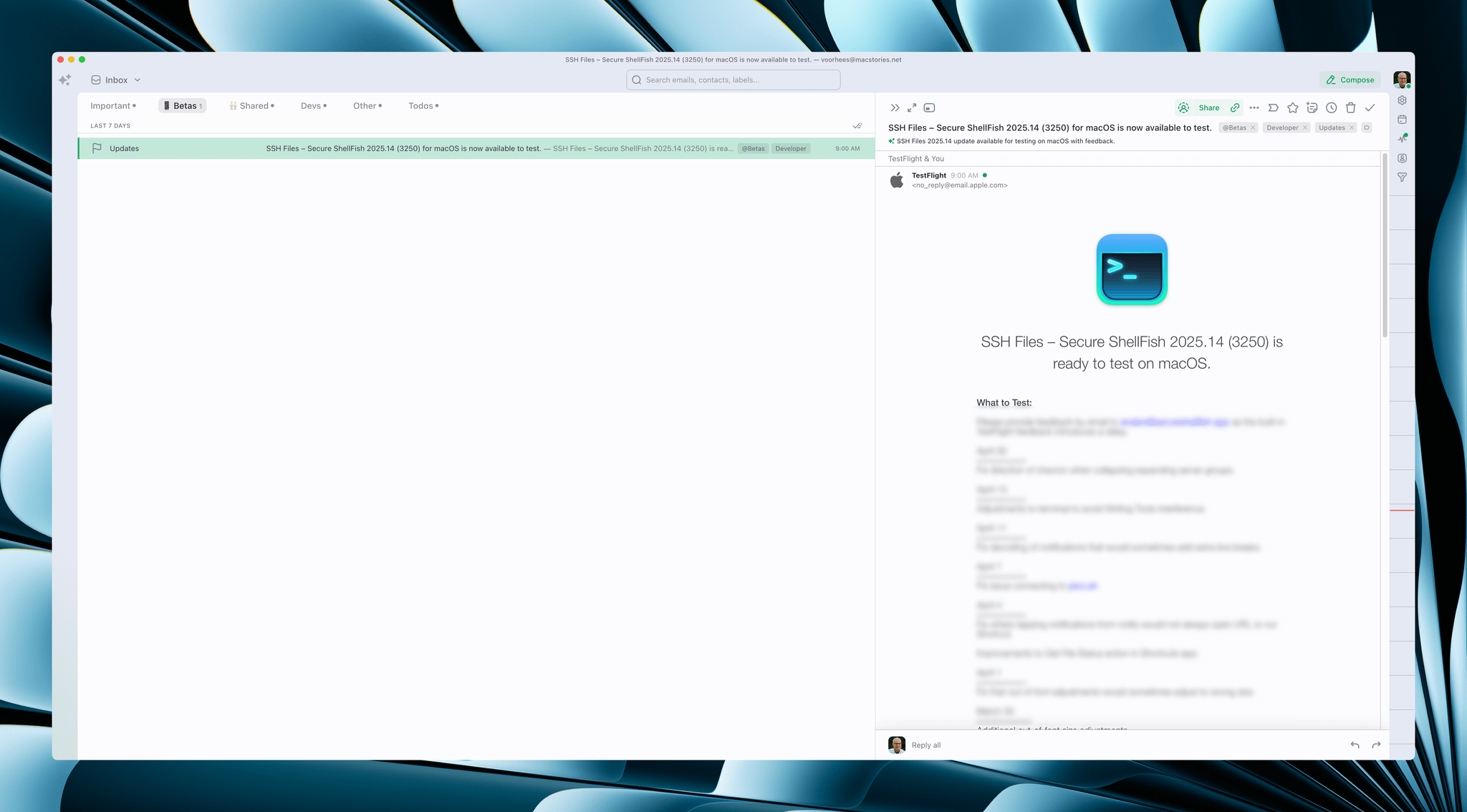
Task: Click the reading pane scrollbar
Action: (x=1385, y=247)
